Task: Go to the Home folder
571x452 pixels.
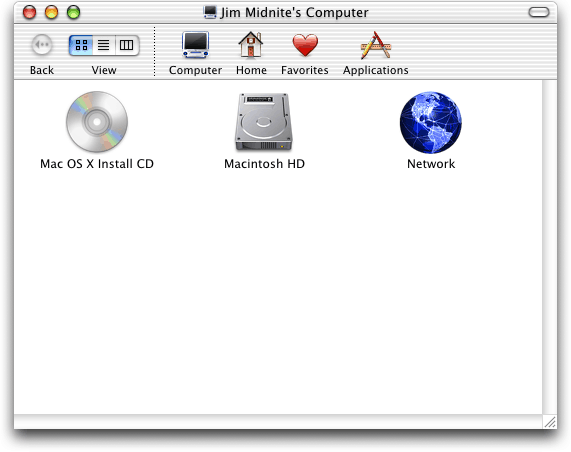Action: pos(251,45)
